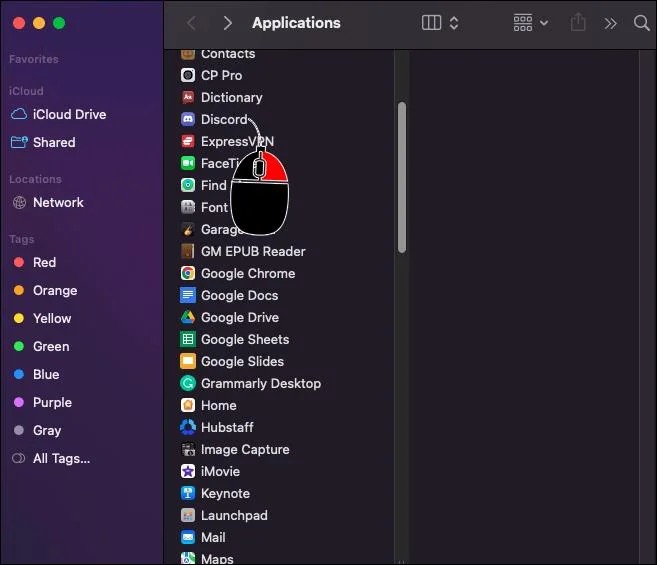Image resolution: width=657 pixels, height=565 pixels.
Task: Click the forward navigation arrow
Action: (x=227, y=23)
